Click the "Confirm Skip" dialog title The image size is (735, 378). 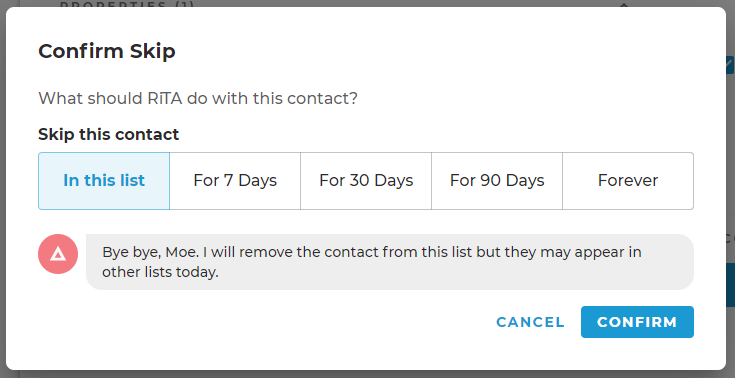coord(107,51)
